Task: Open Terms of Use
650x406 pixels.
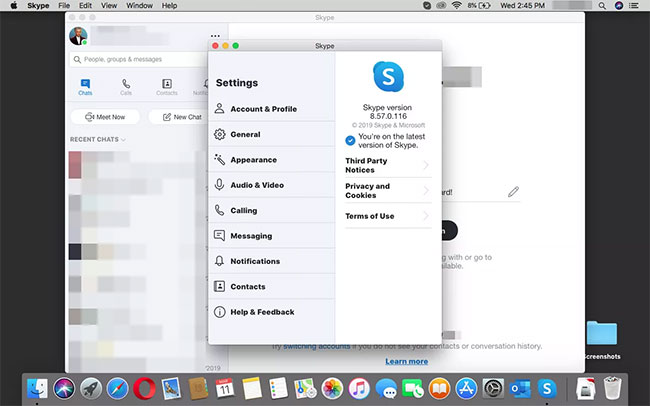Action: (388, 216)
